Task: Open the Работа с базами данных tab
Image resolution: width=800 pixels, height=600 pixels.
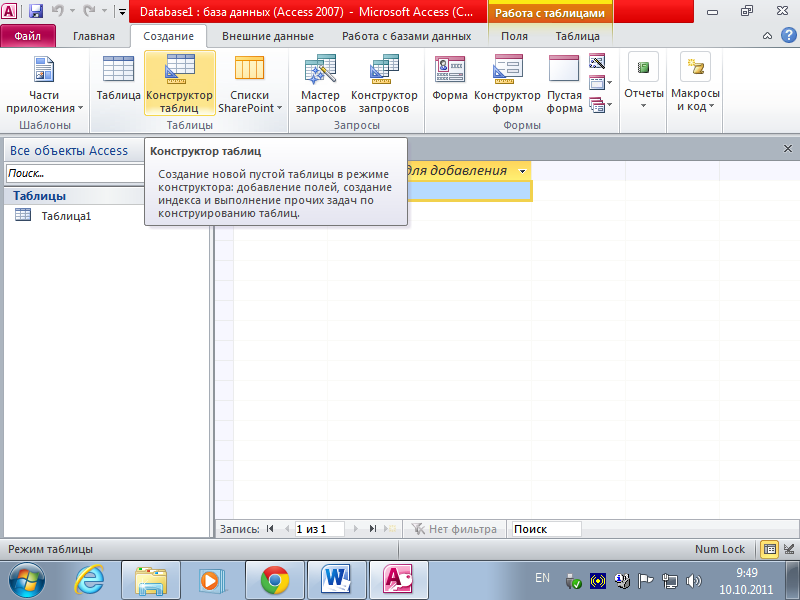Action: [x=407, y=36]
